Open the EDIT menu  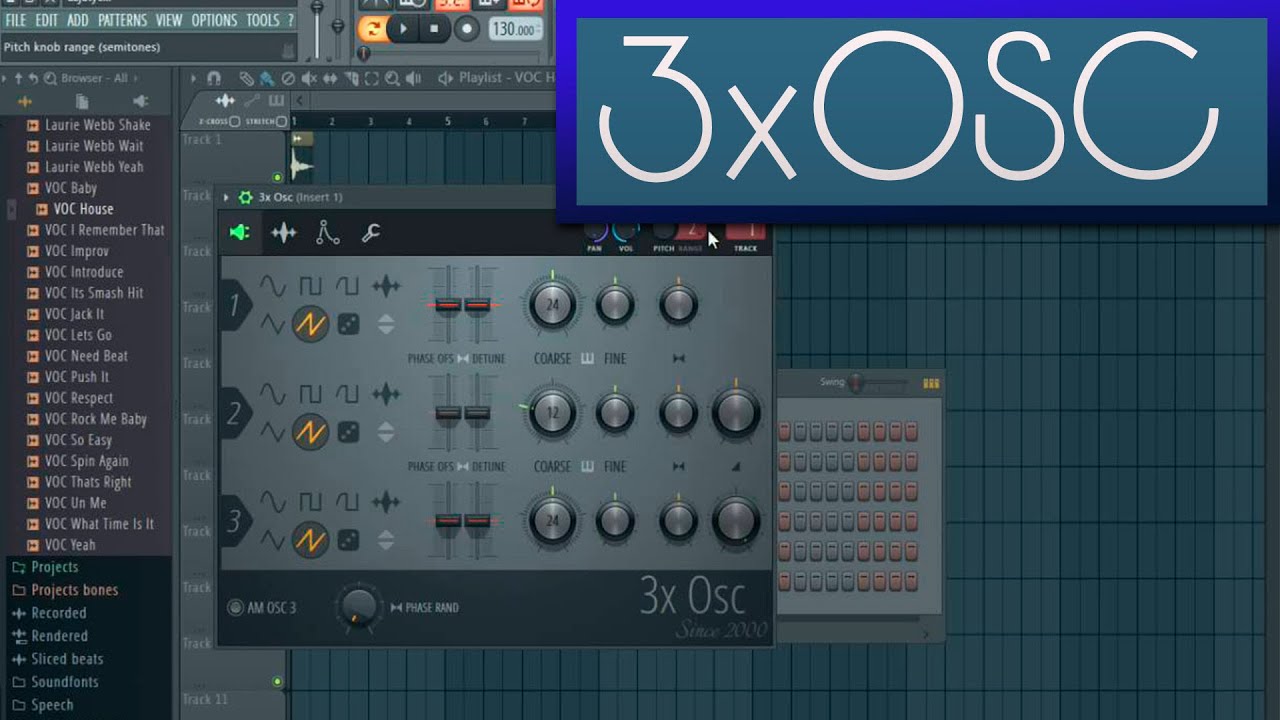[x=47, y=20]
